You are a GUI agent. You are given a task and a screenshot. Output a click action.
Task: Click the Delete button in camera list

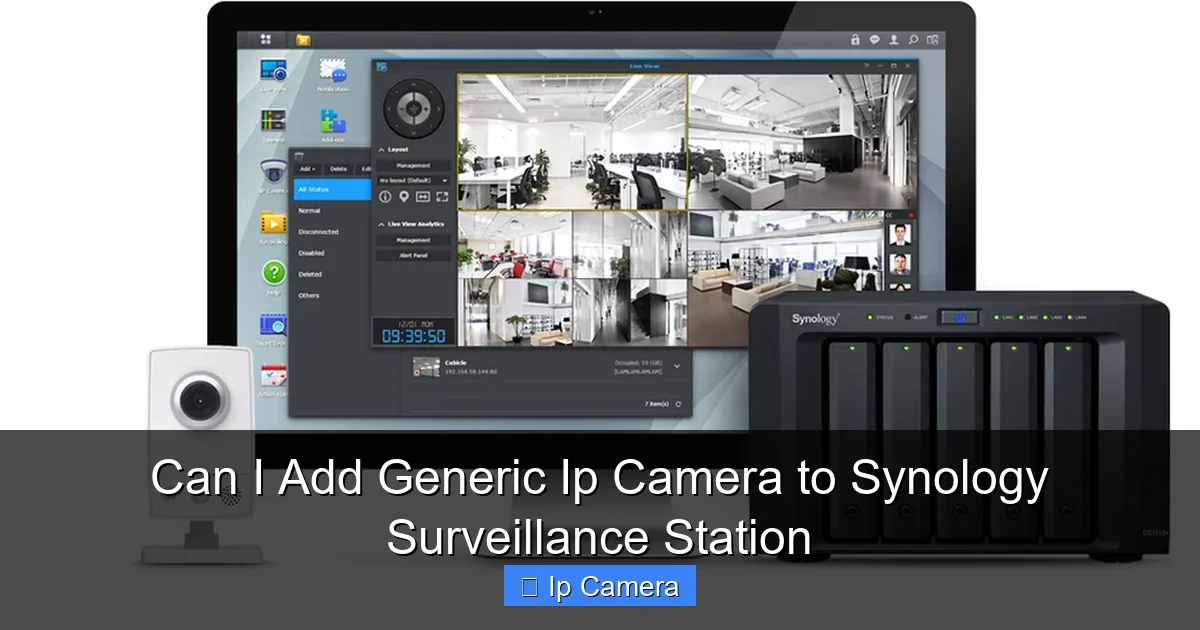(339, 169)
